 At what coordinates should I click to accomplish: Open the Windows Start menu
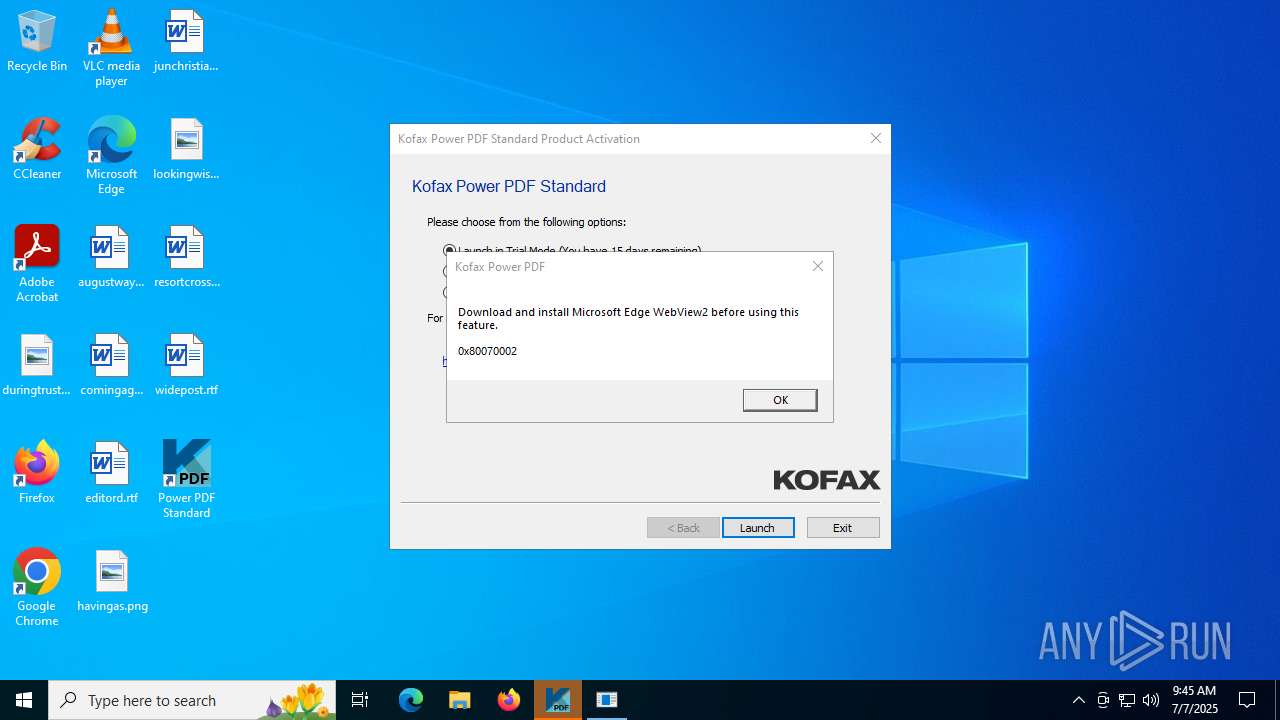[x=24, y=700]
